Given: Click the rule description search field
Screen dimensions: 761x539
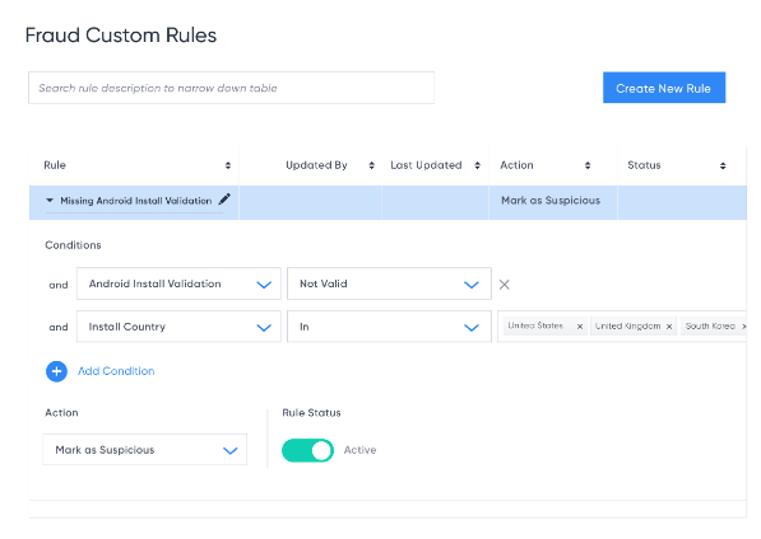Looking at the screenshot, I should pos(231,88).
